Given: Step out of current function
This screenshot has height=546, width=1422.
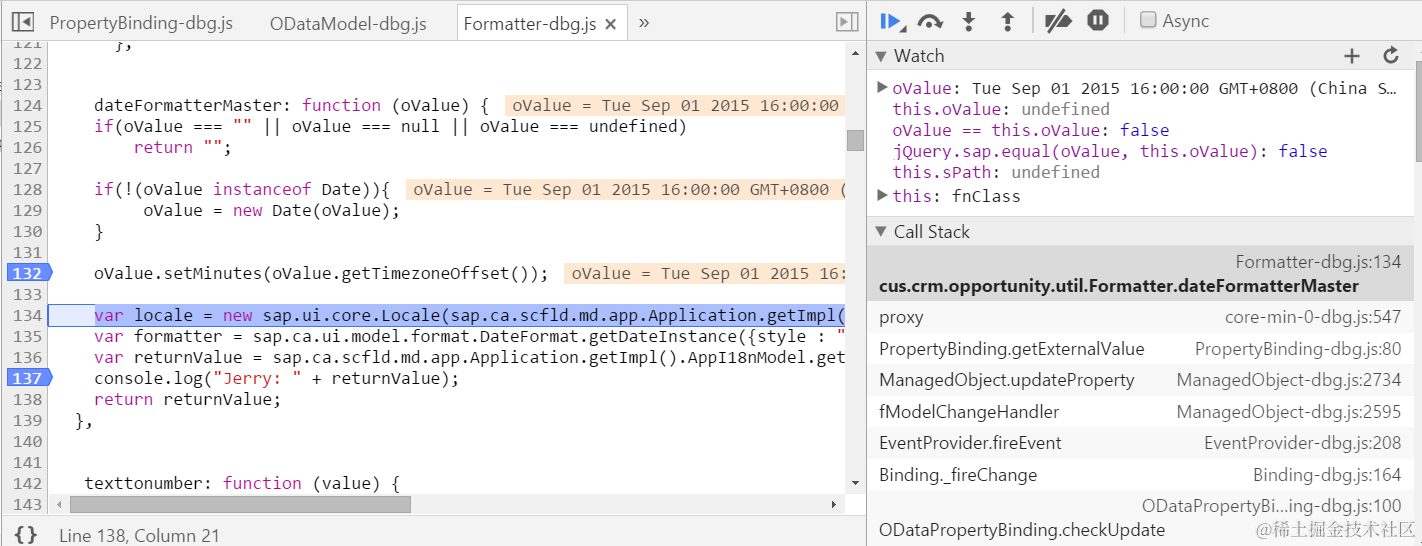Looking at the screenshot, I should click(x=1008, y=21).
